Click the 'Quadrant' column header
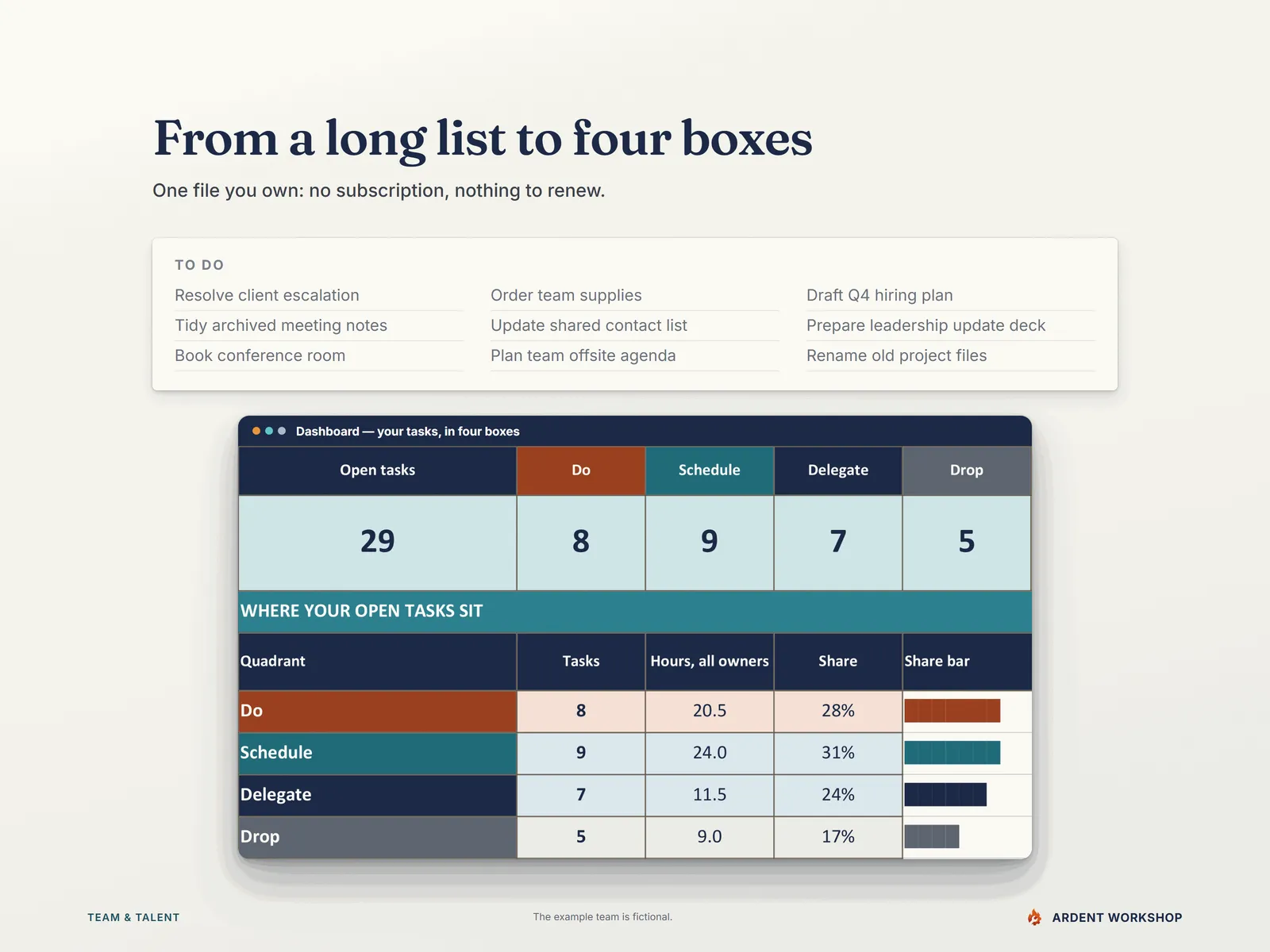Image resolution: width=1270 pixels, height=952 pixels. pyautogui.click(x=378, y=662)
